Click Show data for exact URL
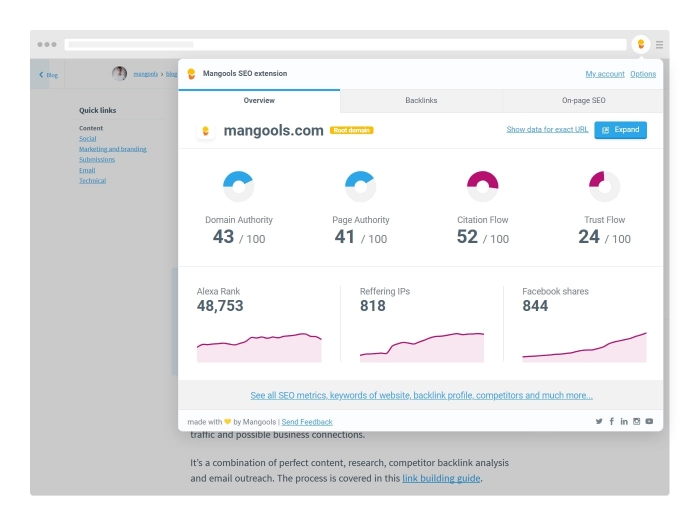This screenshot has height=525, width=700. 547,129
